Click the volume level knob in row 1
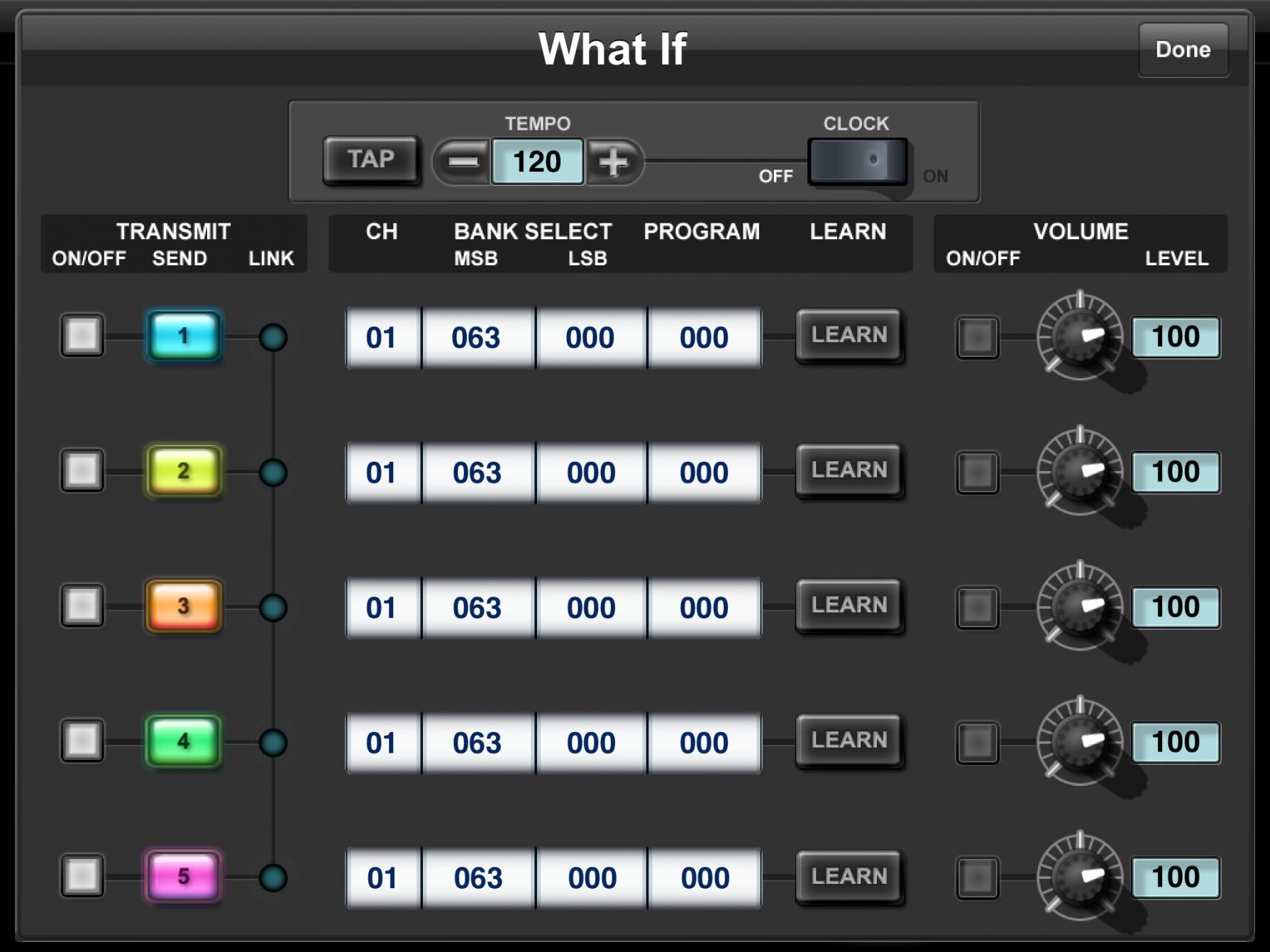Screen dimensions: 1270x952 (1080, 336)
